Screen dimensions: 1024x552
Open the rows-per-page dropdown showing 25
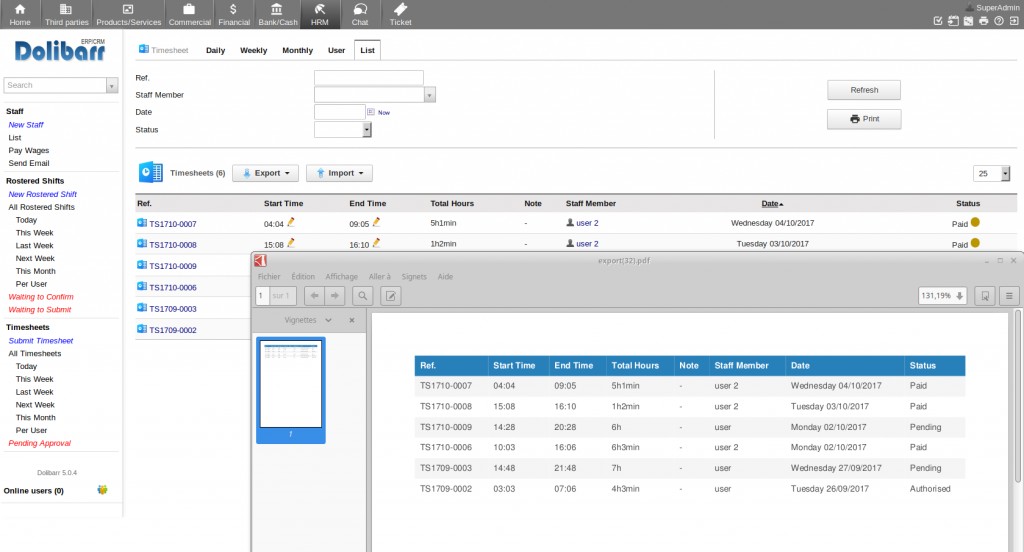tap(992, 173)
